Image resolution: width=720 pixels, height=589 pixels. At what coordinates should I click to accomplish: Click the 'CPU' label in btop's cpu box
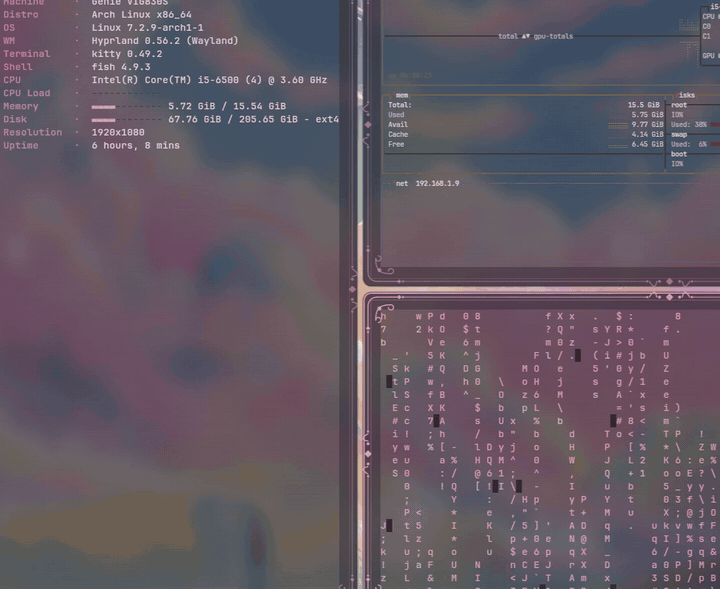(709, 17)
